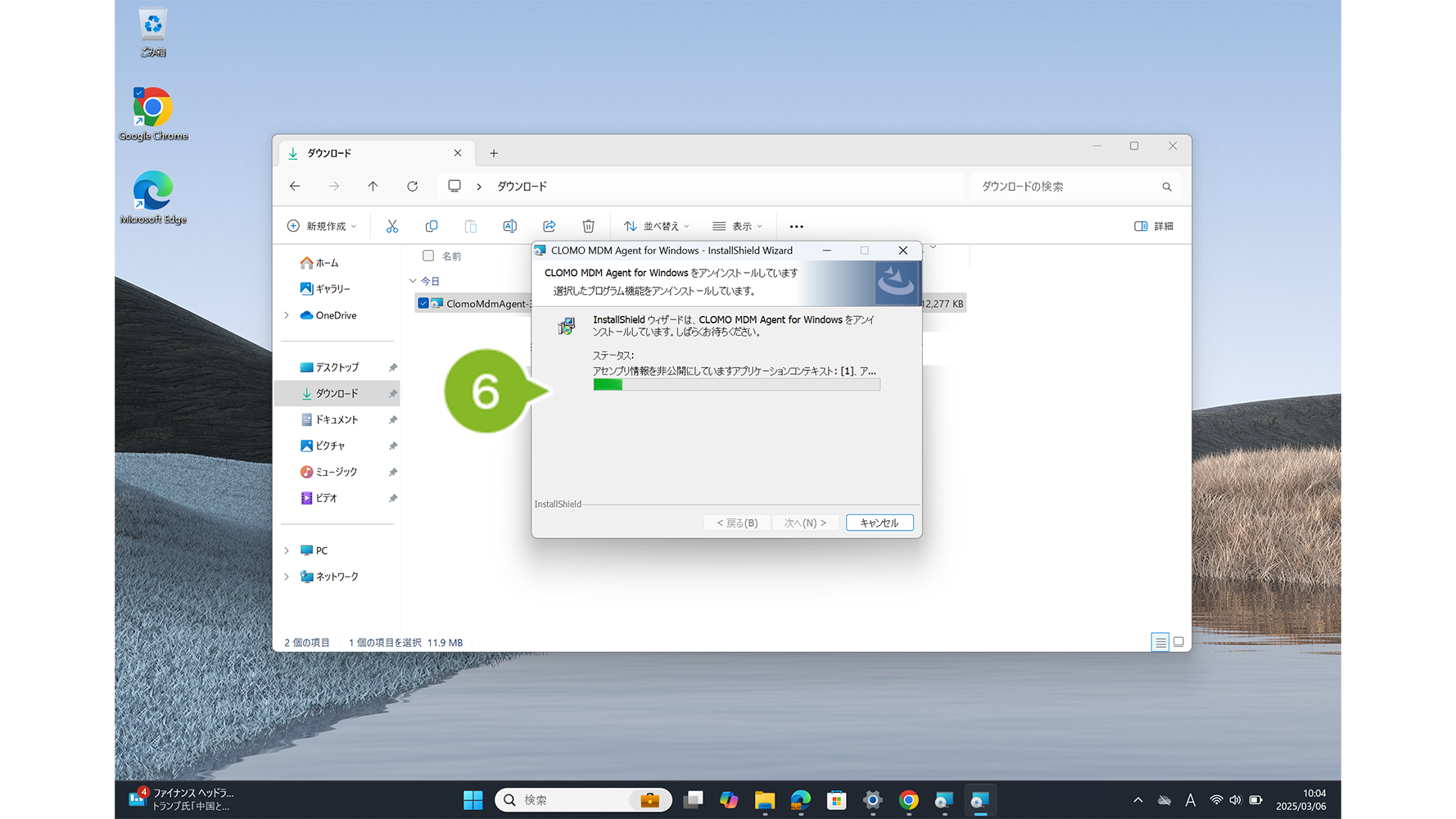This screenshot has width=1456, height=819.
Task: Open Windows Start menu
Action: point(473,800)
